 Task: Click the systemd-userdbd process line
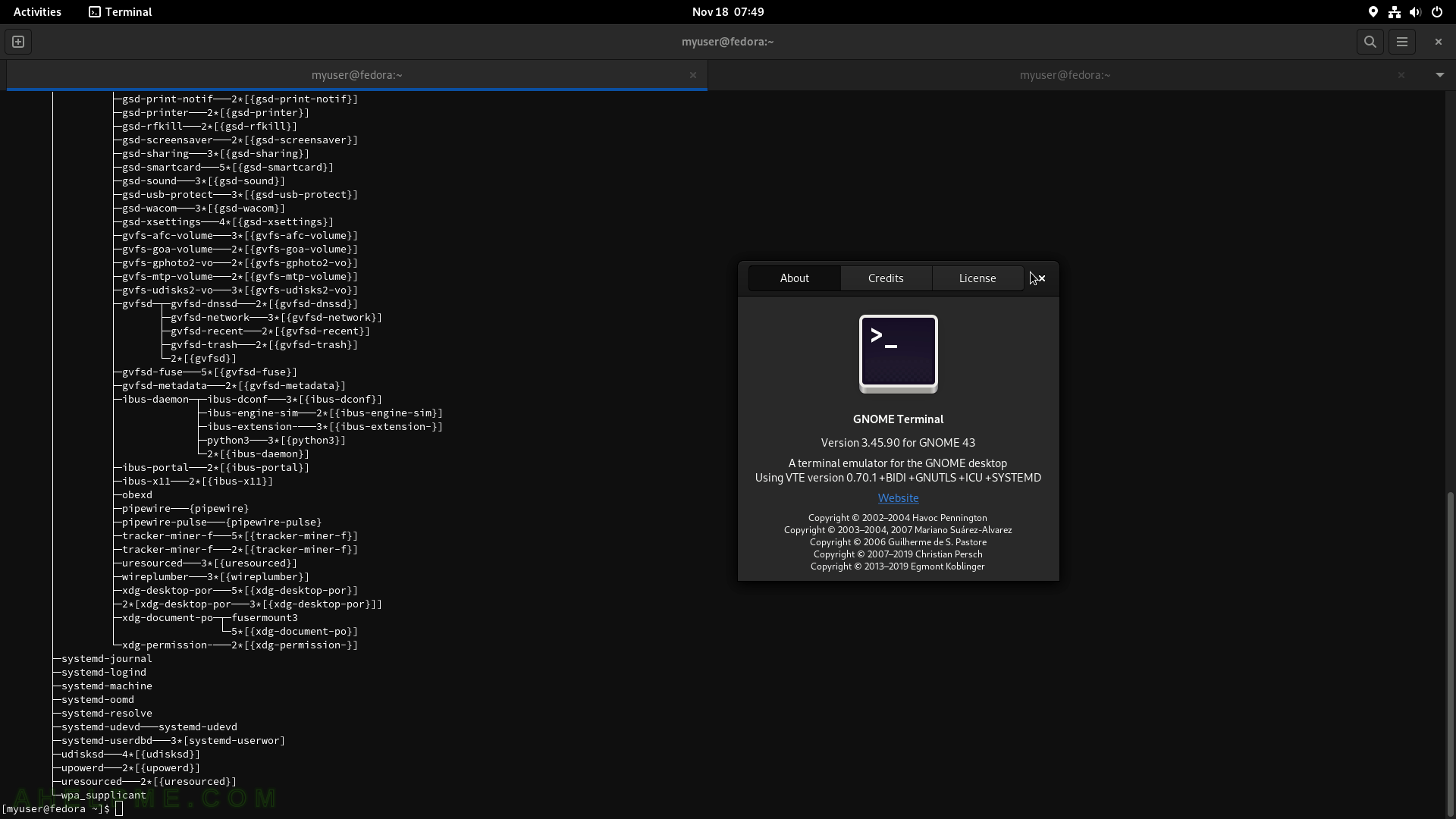pos(173,741)
